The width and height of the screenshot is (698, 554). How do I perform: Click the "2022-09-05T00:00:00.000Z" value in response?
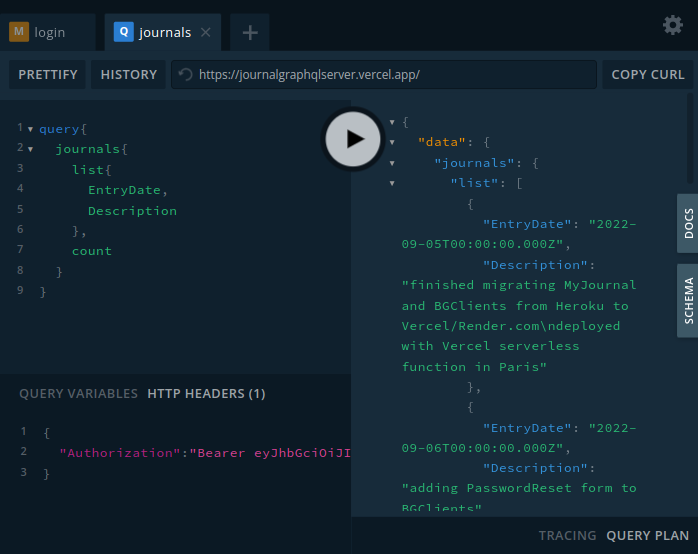pyautogui.click(x=519, y=234)
